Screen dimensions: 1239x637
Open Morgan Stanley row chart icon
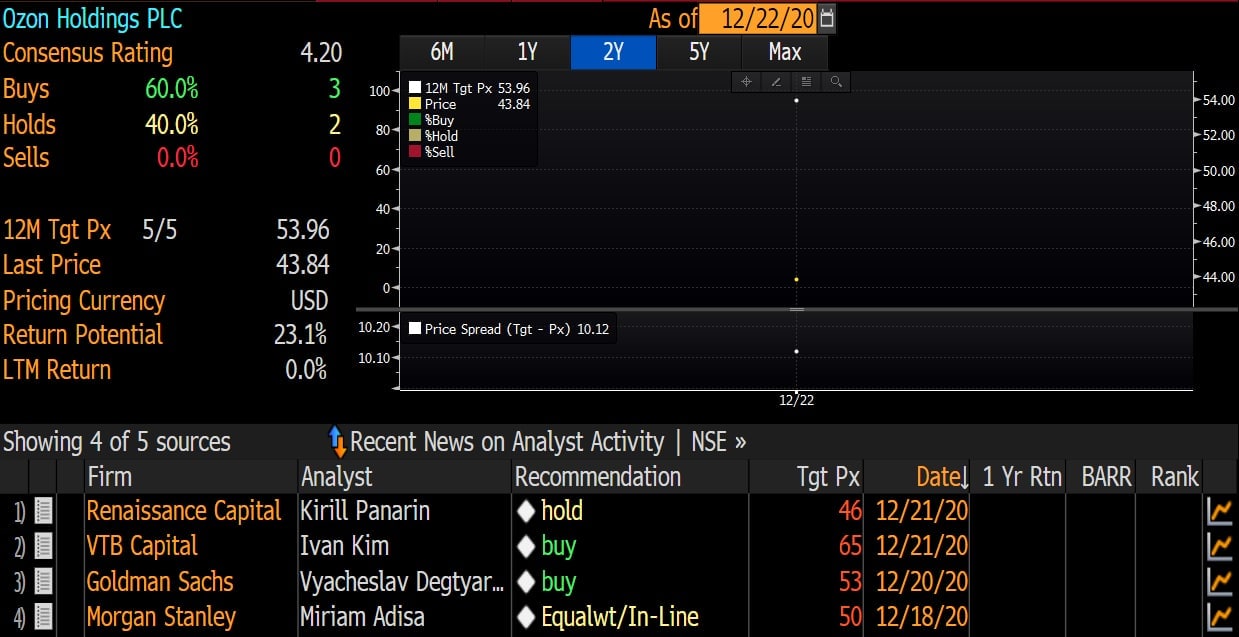pos(1220,617)
